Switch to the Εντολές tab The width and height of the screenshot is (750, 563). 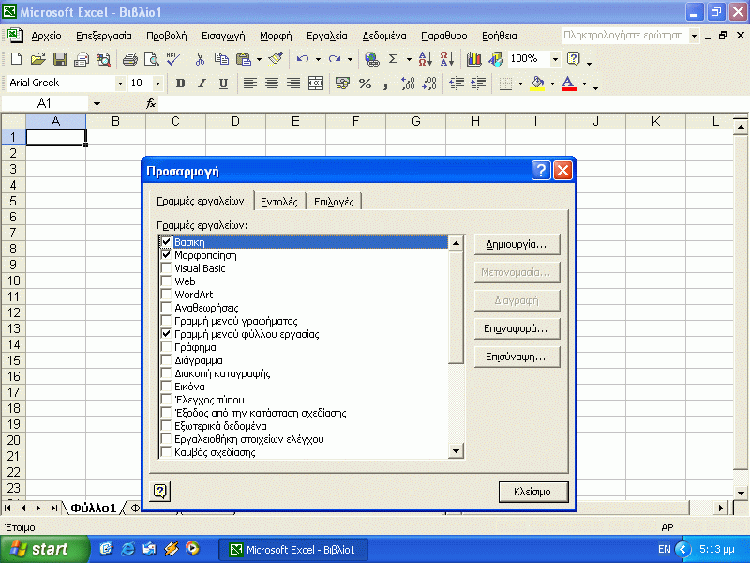pyautogui.click(x=279, y=202)
